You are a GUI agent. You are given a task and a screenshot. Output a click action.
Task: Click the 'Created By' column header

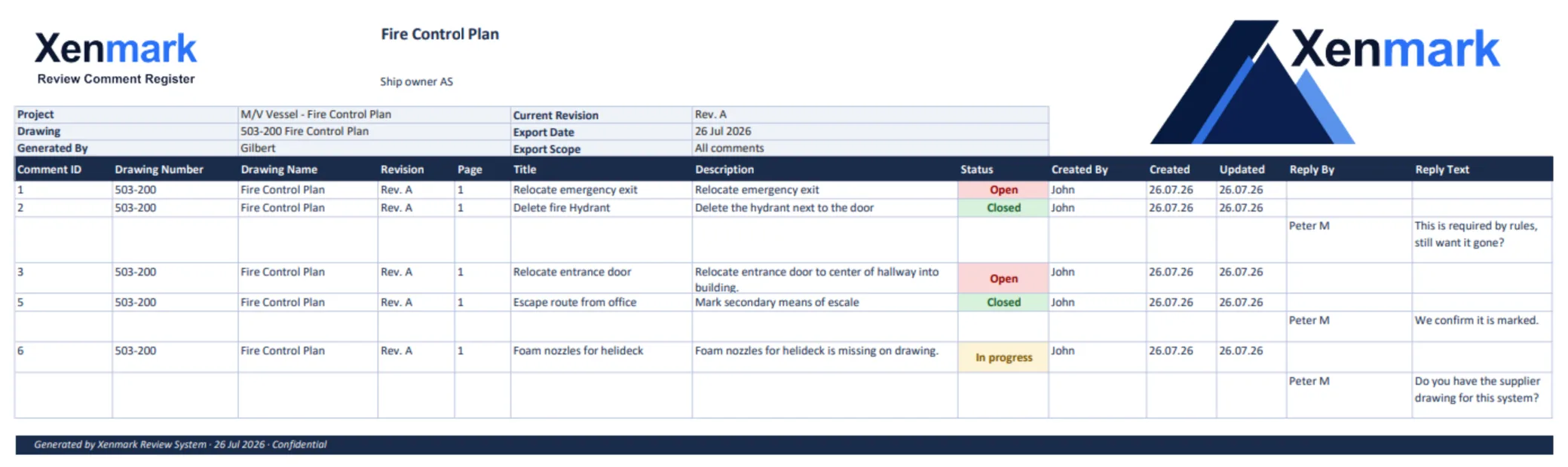[1080, 169]
